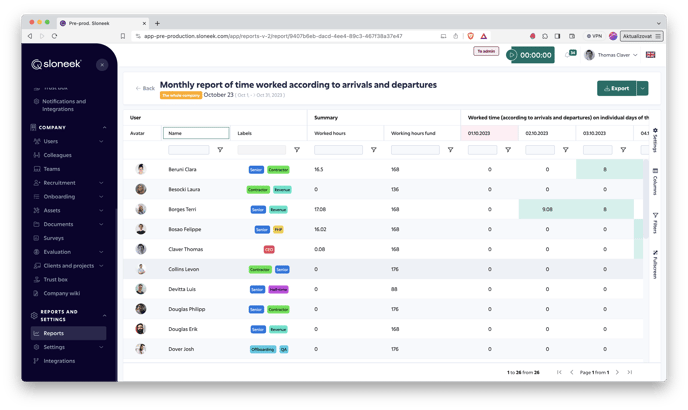
Task: Collapse REPORTS AND SETTINGS section
Action: click(104, 316)
